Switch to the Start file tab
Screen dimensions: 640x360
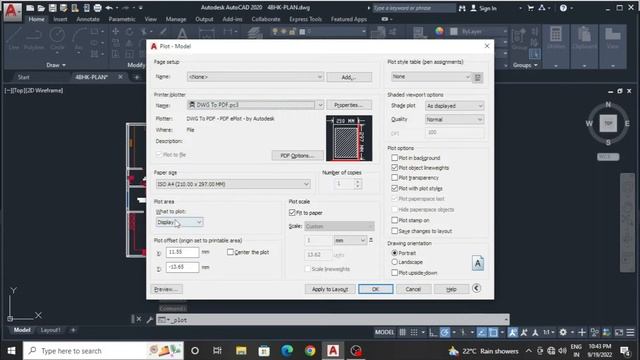23,77
